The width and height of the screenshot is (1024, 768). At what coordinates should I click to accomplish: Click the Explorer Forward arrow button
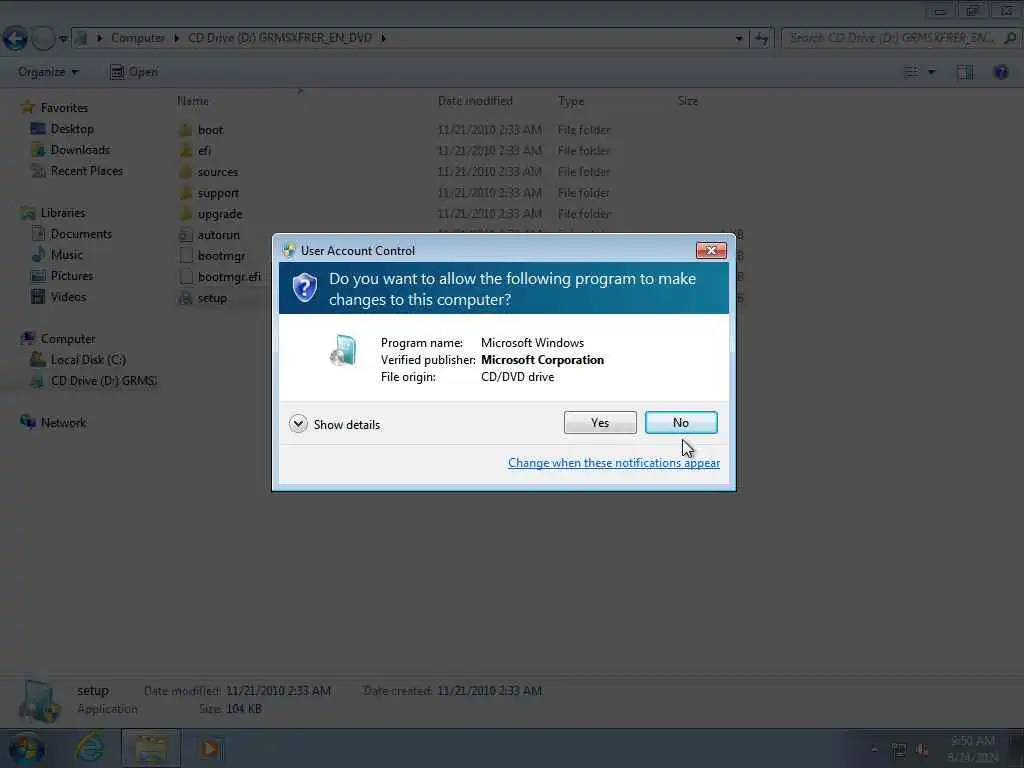click(43, 39)
